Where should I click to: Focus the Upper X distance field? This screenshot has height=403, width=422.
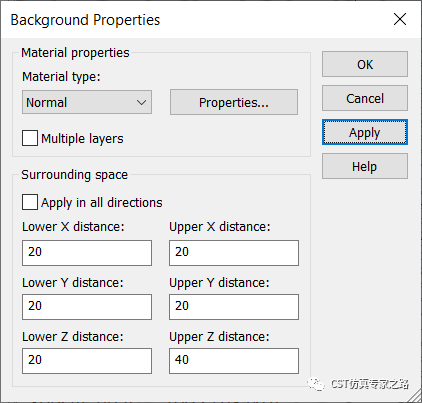pyautogui.click(x=234, y=253)
